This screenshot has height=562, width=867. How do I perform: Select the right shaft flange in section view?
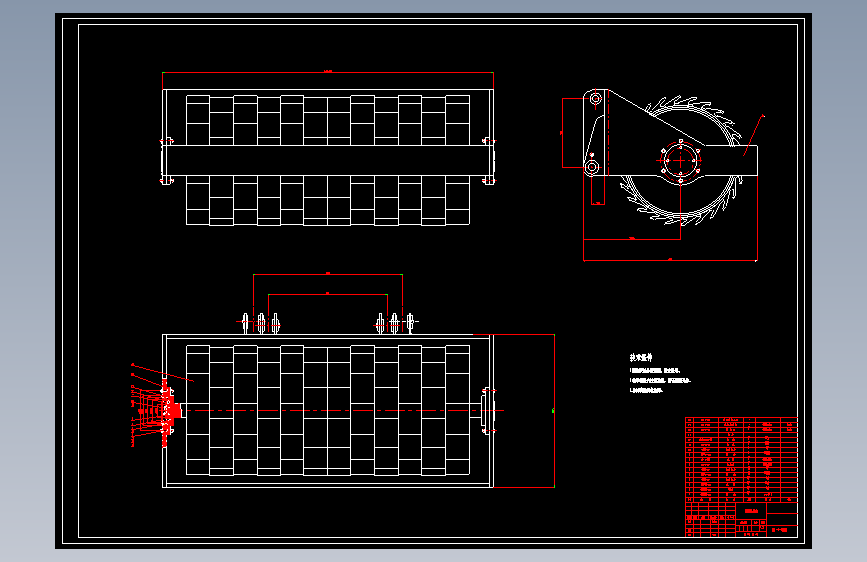487,410
